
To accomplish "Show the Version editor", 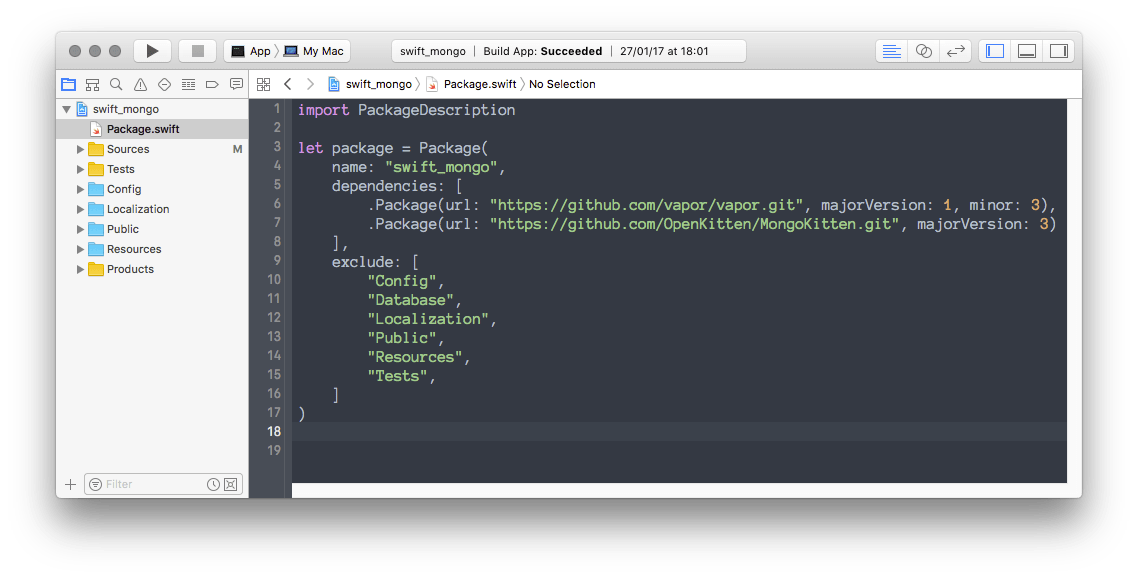I will 956,51.
